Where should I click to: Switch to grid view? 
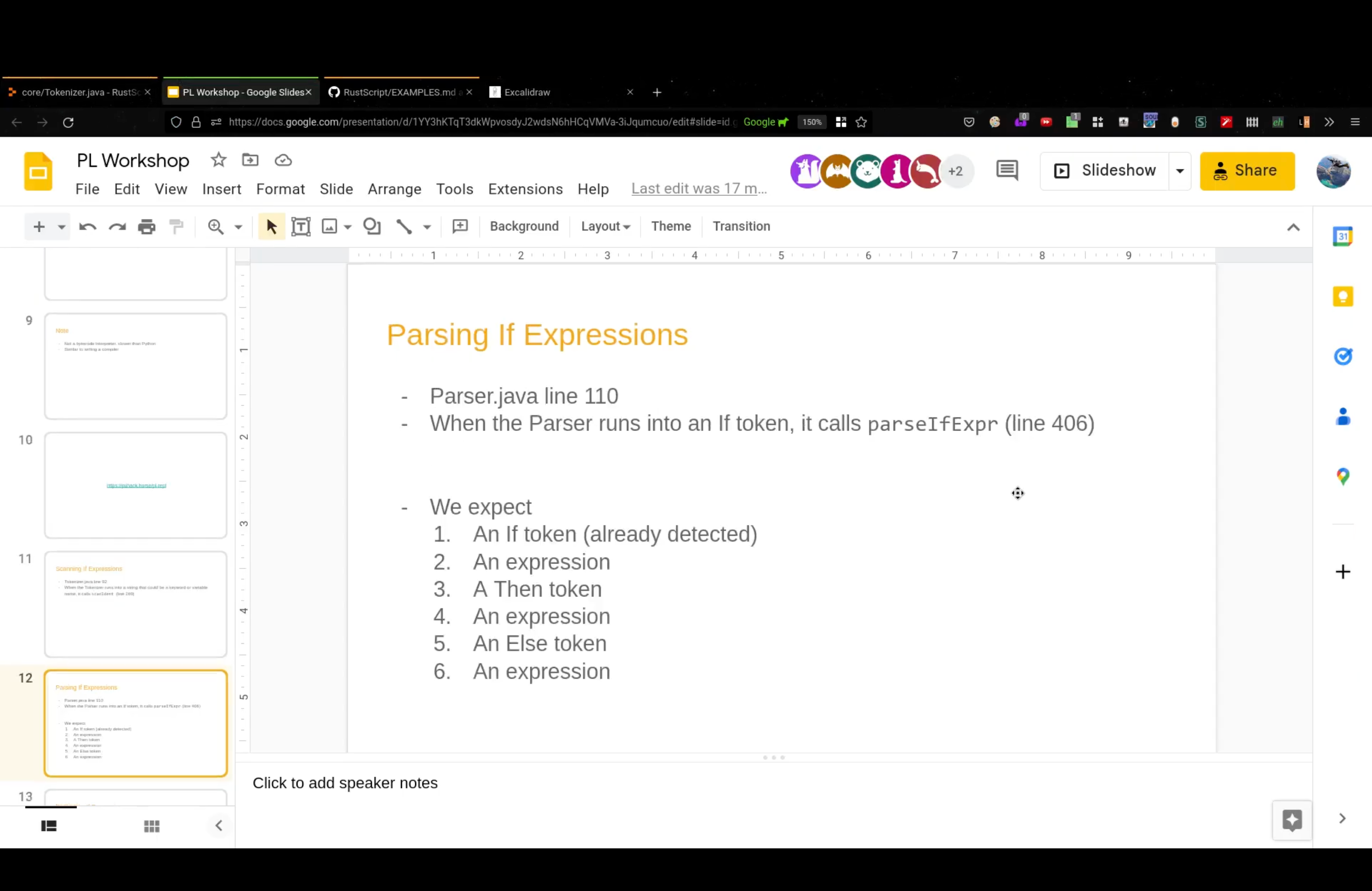152,827
